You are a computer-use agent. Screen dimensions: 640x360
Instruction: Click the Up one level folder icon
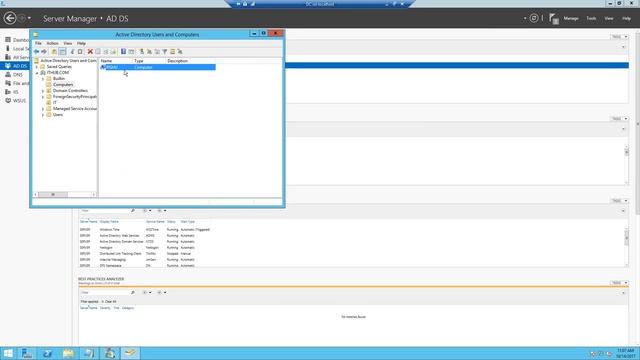point(54,51)
